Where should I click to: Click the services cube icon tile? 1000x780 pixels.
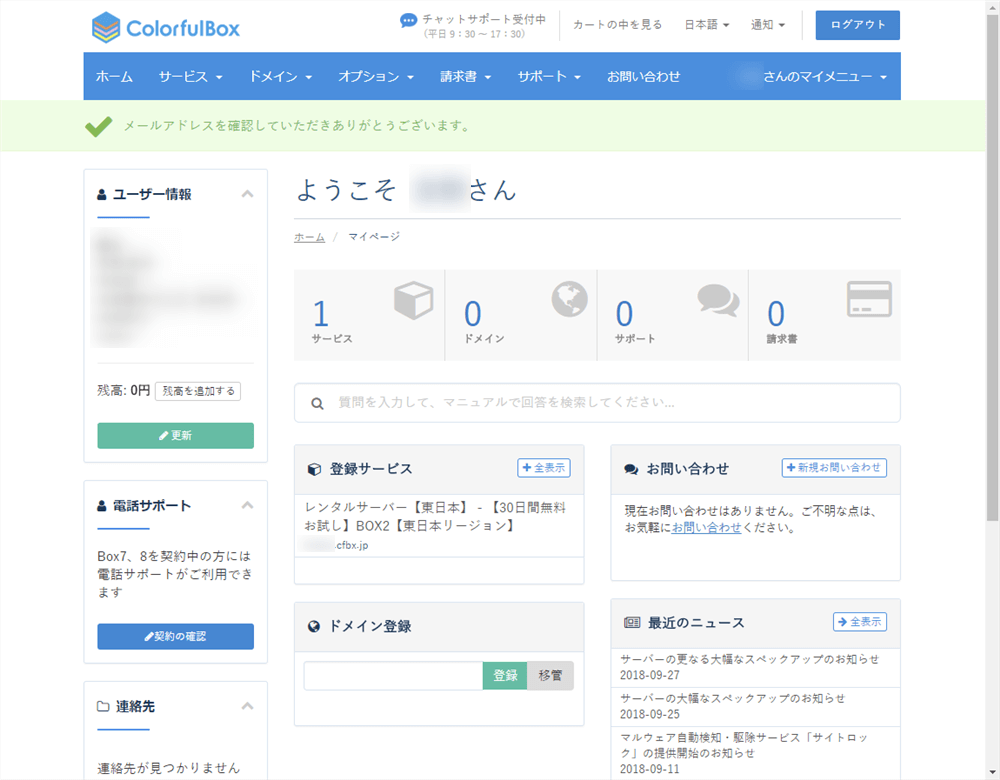click(x=412, y=300)
